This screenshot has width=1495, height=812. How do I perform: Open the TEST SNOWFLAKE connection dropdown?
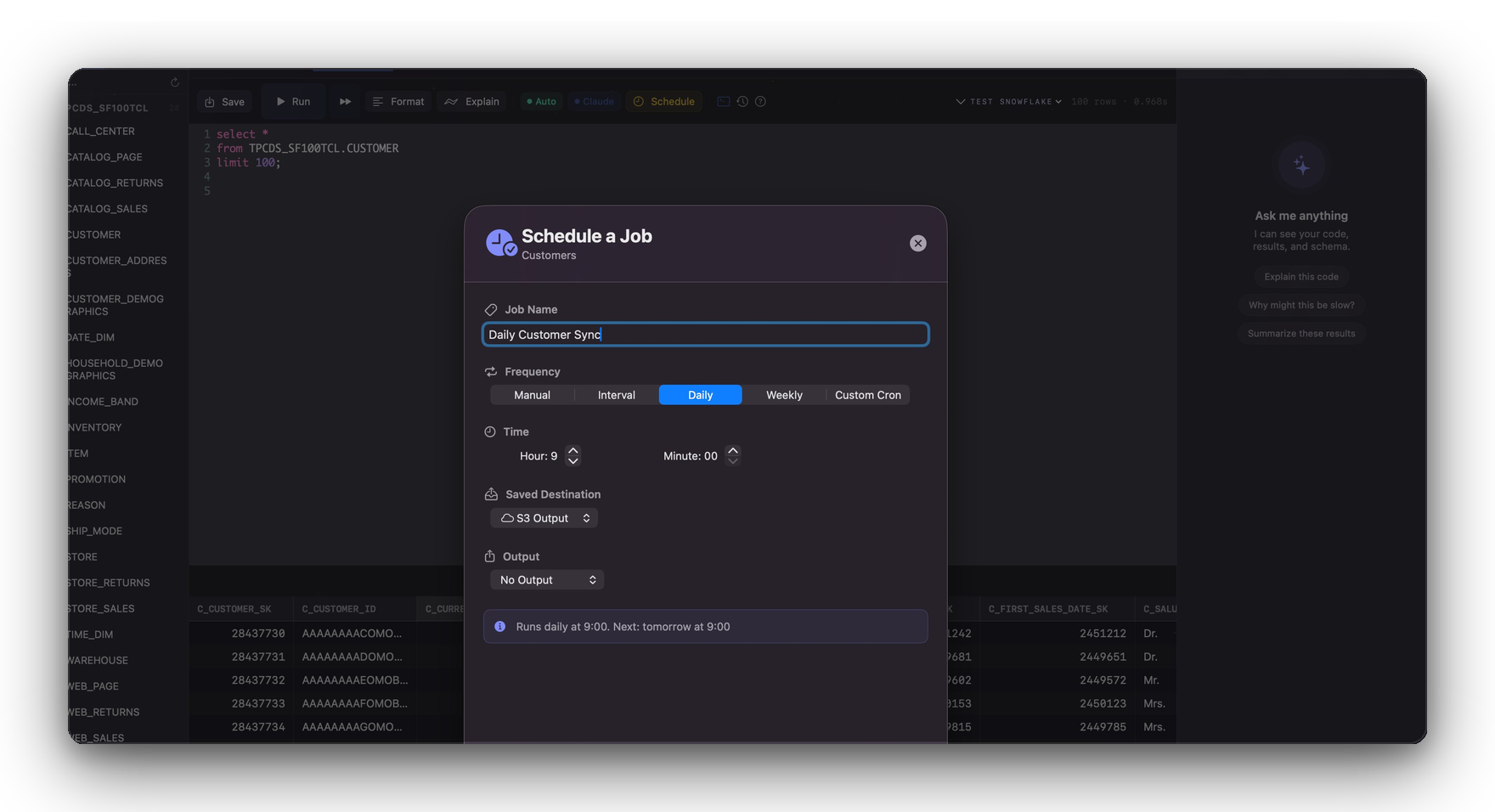[x=1009, y=102]
